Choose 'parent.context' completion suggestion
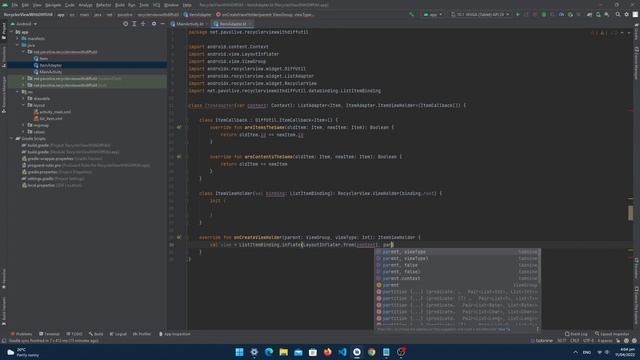640x360 pixels. click(x=457, y=278)
